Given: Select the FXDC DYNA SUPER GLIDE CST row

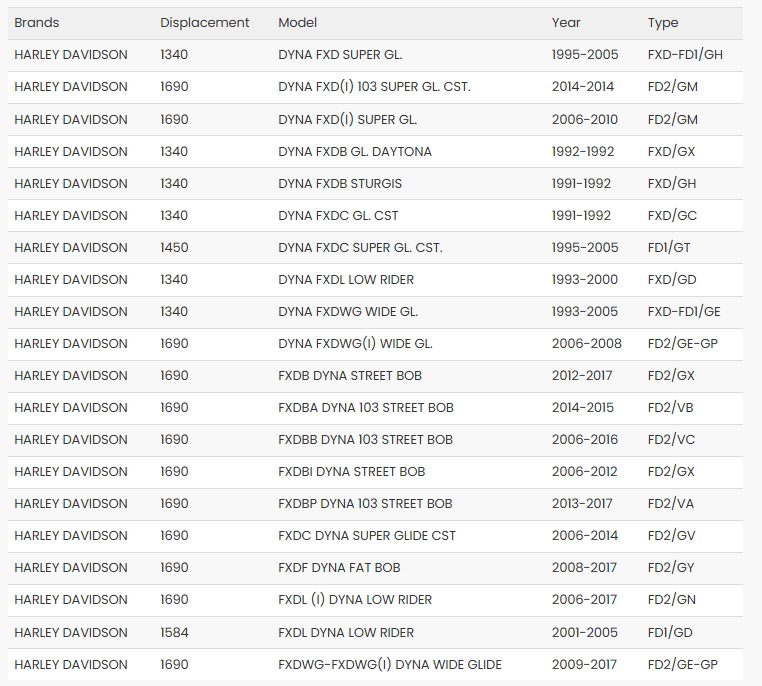Looking at the screenshot, I should pyautogui.click(x=367, y=536).
